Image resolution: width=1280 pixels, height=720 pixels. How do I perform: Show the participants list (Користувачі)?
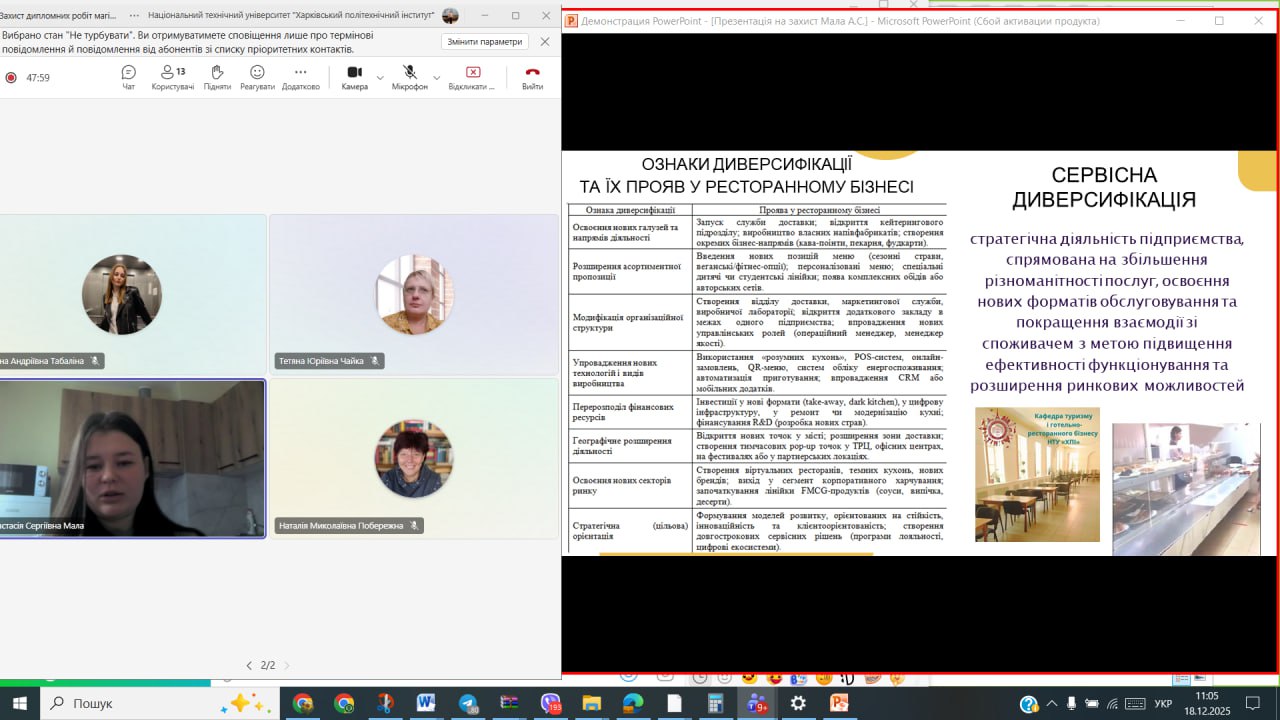point(173,77)
